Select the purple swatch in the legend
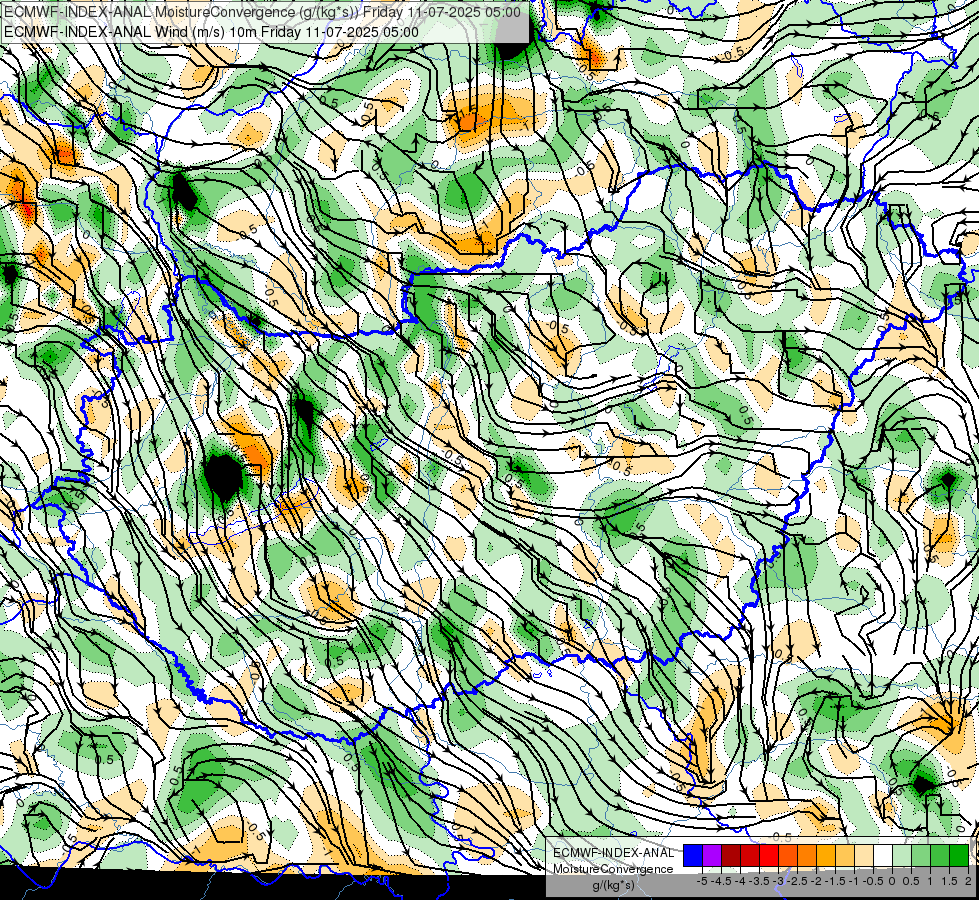This screenshot has width=979, height=900. [x=712, y=855]
